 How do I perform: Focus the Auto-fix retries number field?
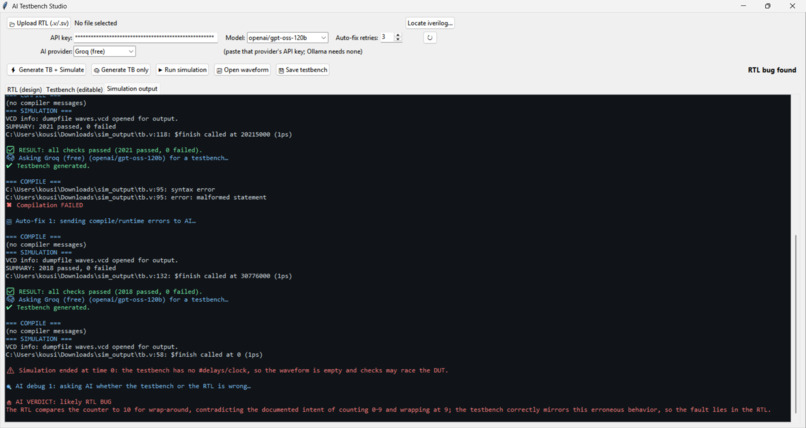[387, 38]
